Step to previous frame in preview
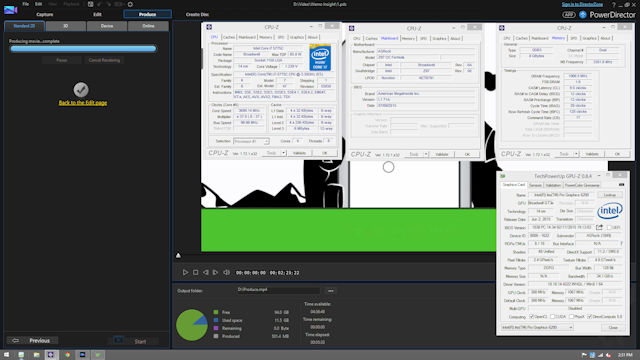Screen dimensions: 640x360 206,272
